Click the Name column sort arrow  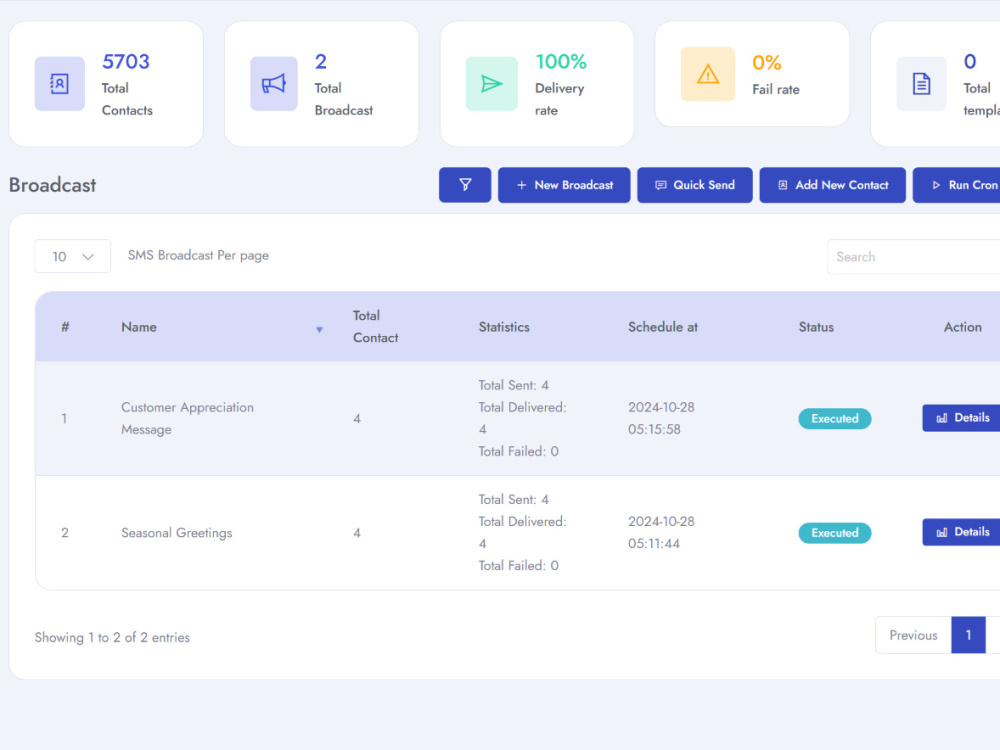(x=320, y=330)
